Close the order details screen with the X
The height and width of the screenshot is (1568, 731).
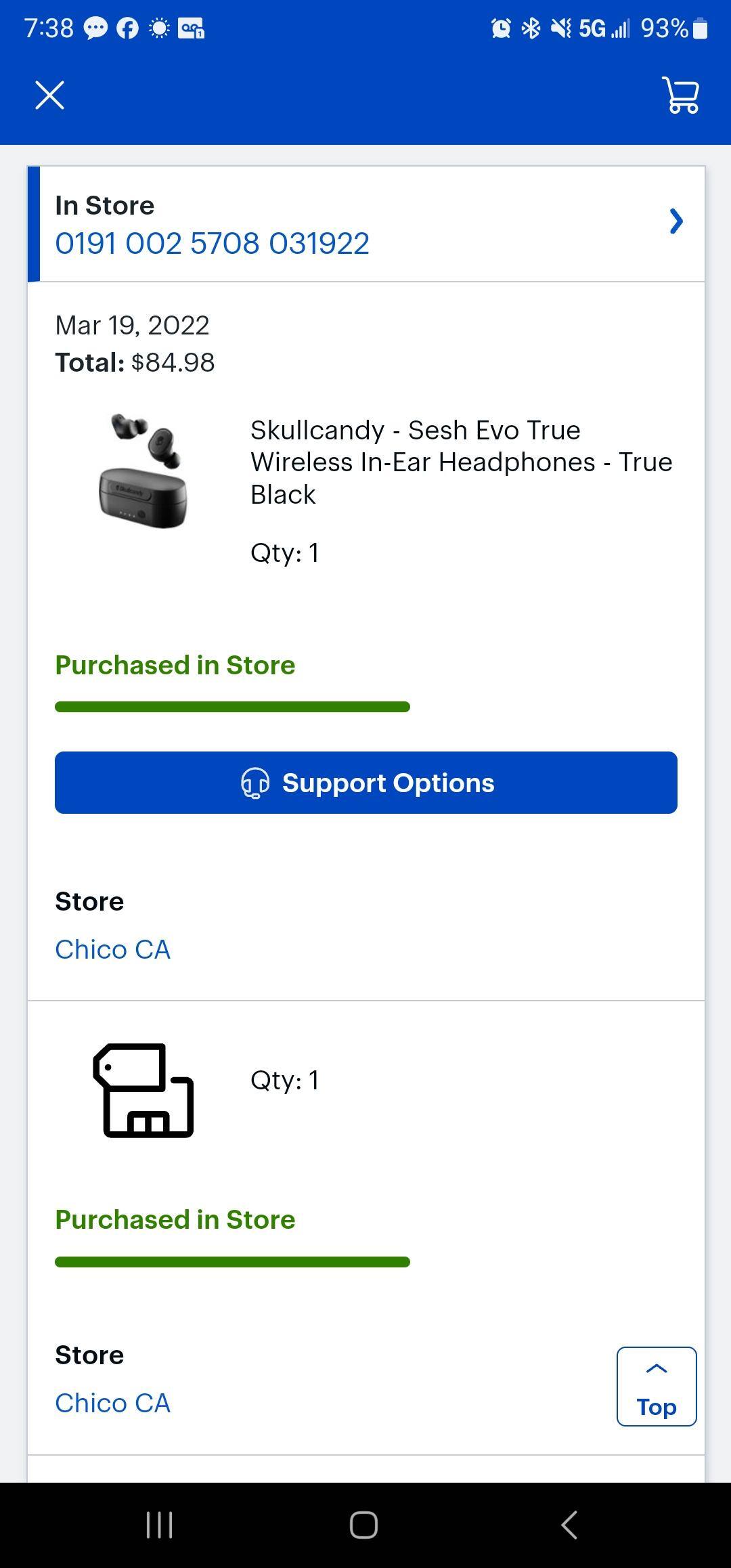pyautogui.click(x=49, y=95)
